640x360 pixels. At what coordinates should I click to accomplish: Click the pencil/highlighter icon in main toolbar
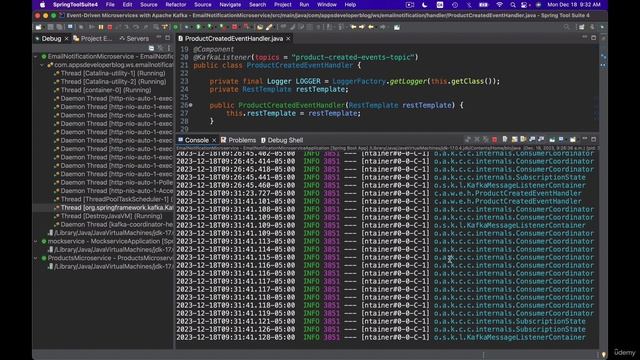pyautogui.click(x=269, y=27)
